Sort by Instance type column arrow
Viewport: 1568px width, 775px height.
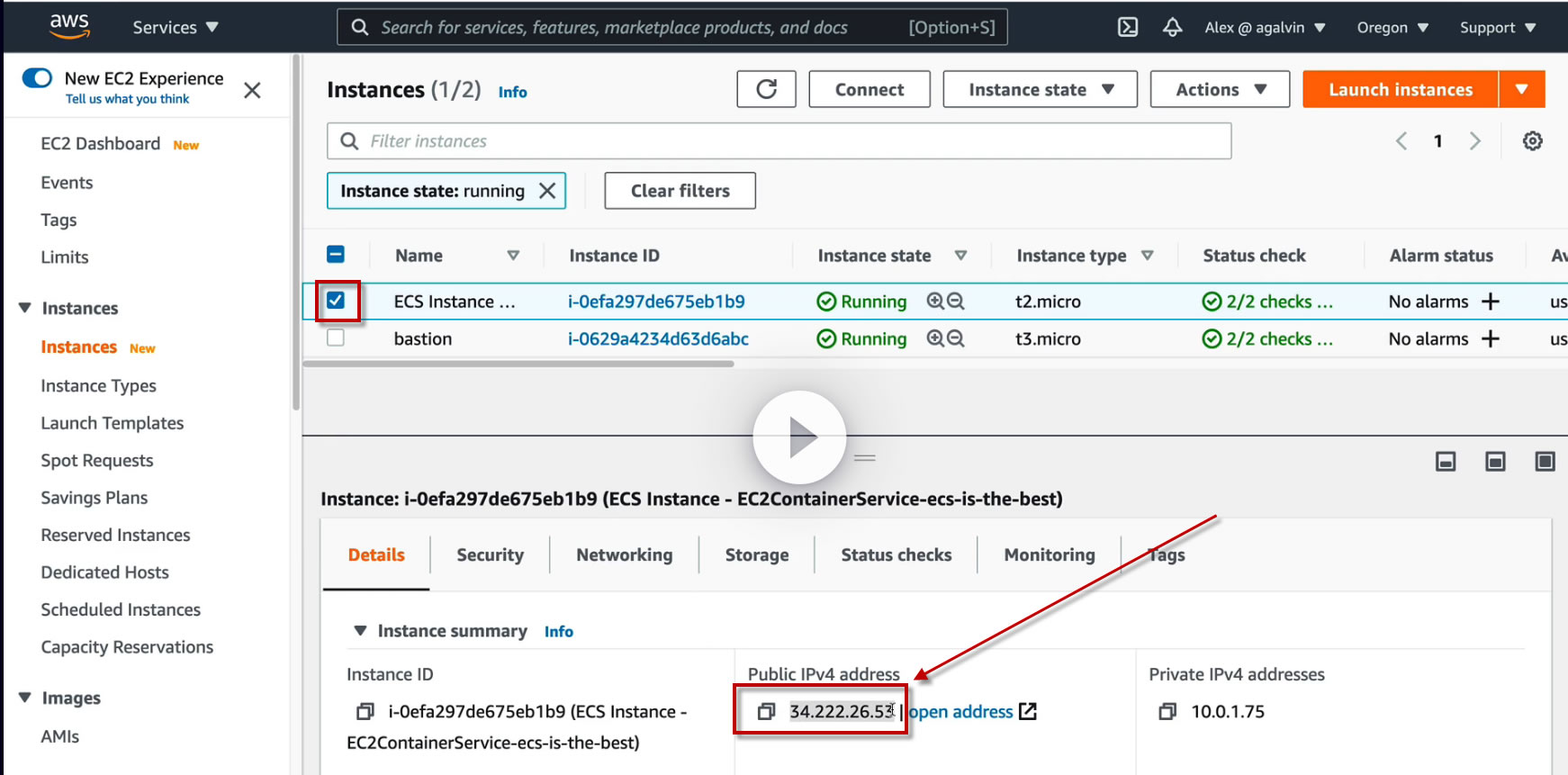(x=1147, y=256)
